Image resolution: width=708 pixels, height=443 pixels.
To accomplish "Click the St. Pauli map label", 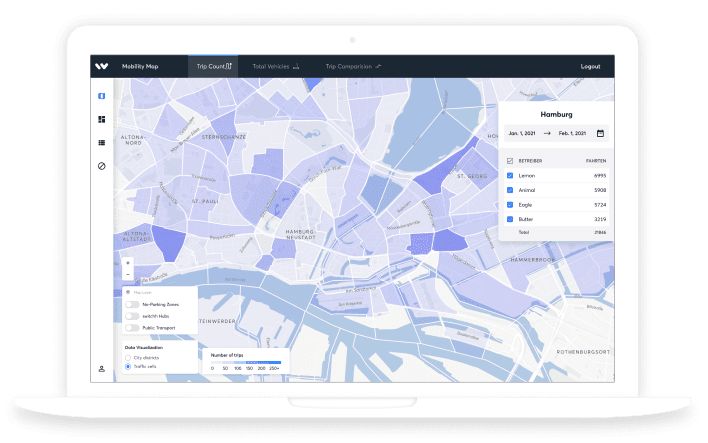I will pos(205,201).
